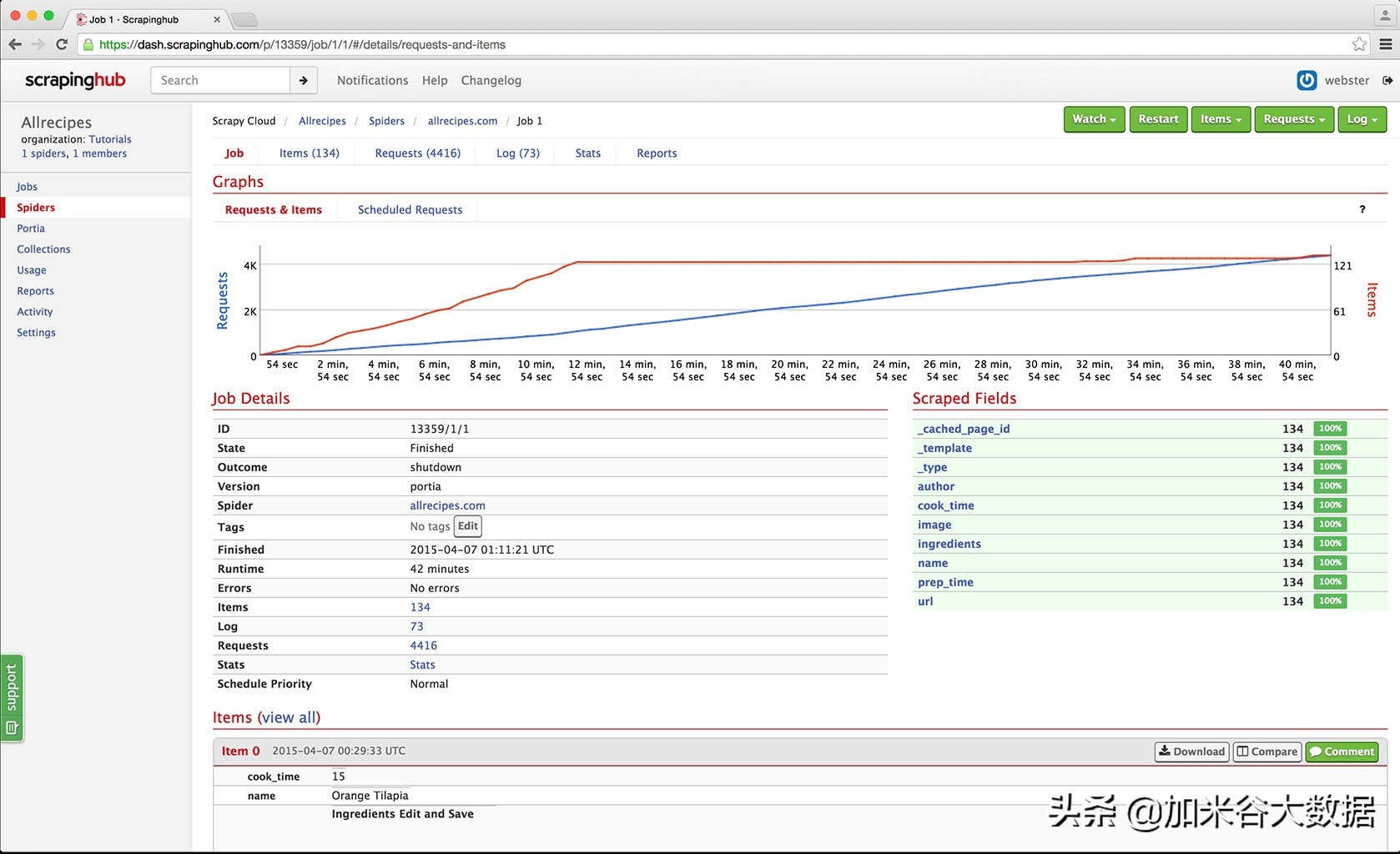This screenshot has width=1400, height=854.
Task: Open Reports in the sidebar
Action: (35, 291)
